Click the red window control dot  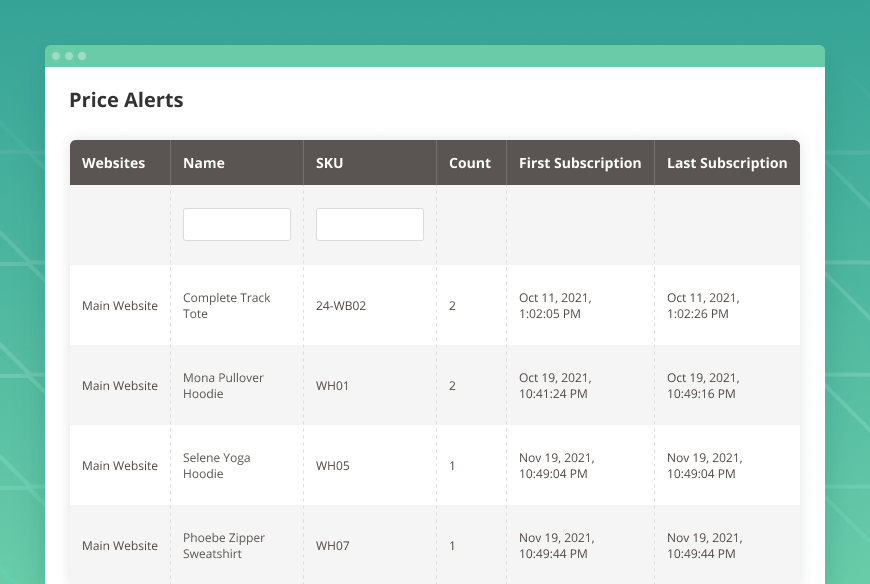coord(58,56)
